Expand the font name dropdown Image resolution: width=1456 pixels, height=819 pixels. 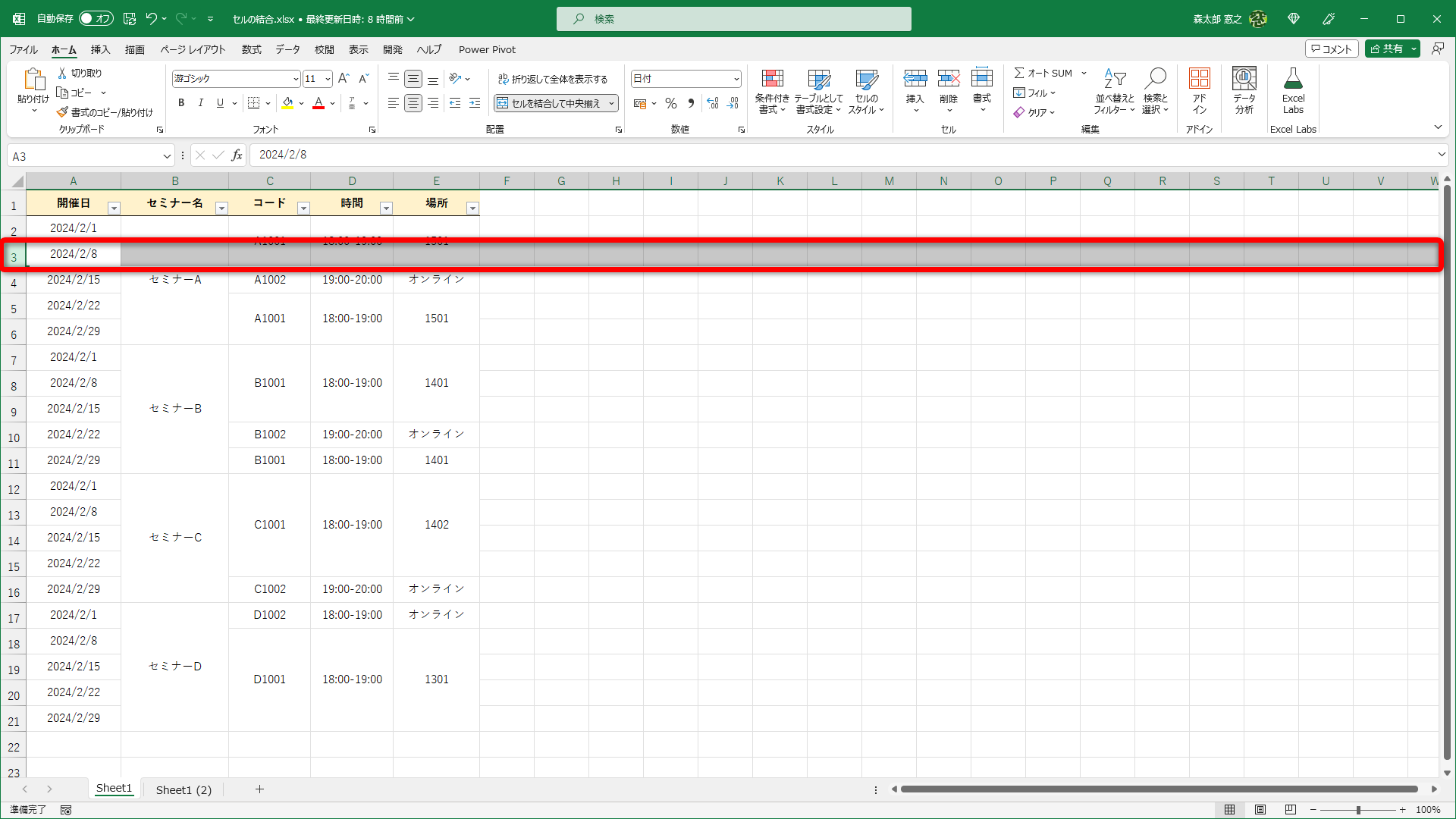[296, 79]
